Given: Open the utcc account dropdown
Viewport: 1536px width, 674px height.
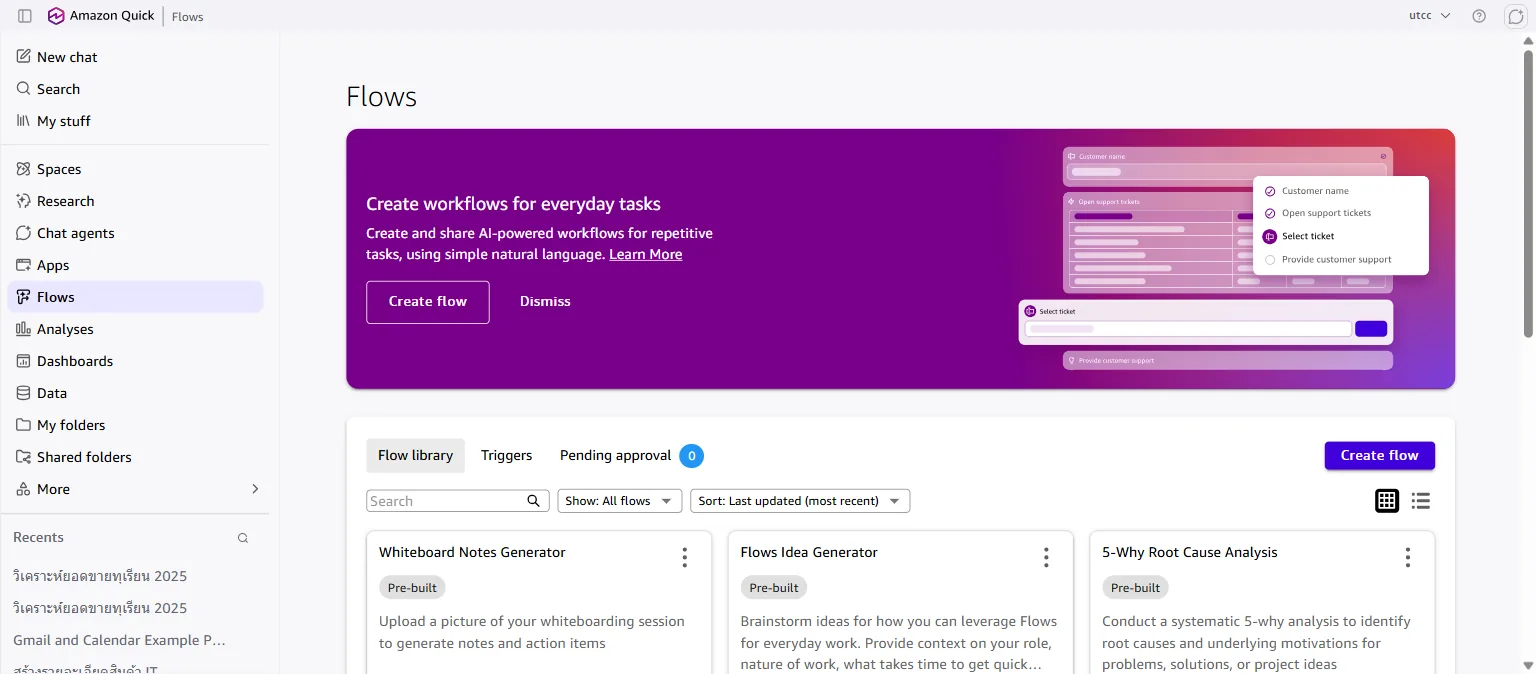Looking at the screenshot, I should click(1430, 16).
